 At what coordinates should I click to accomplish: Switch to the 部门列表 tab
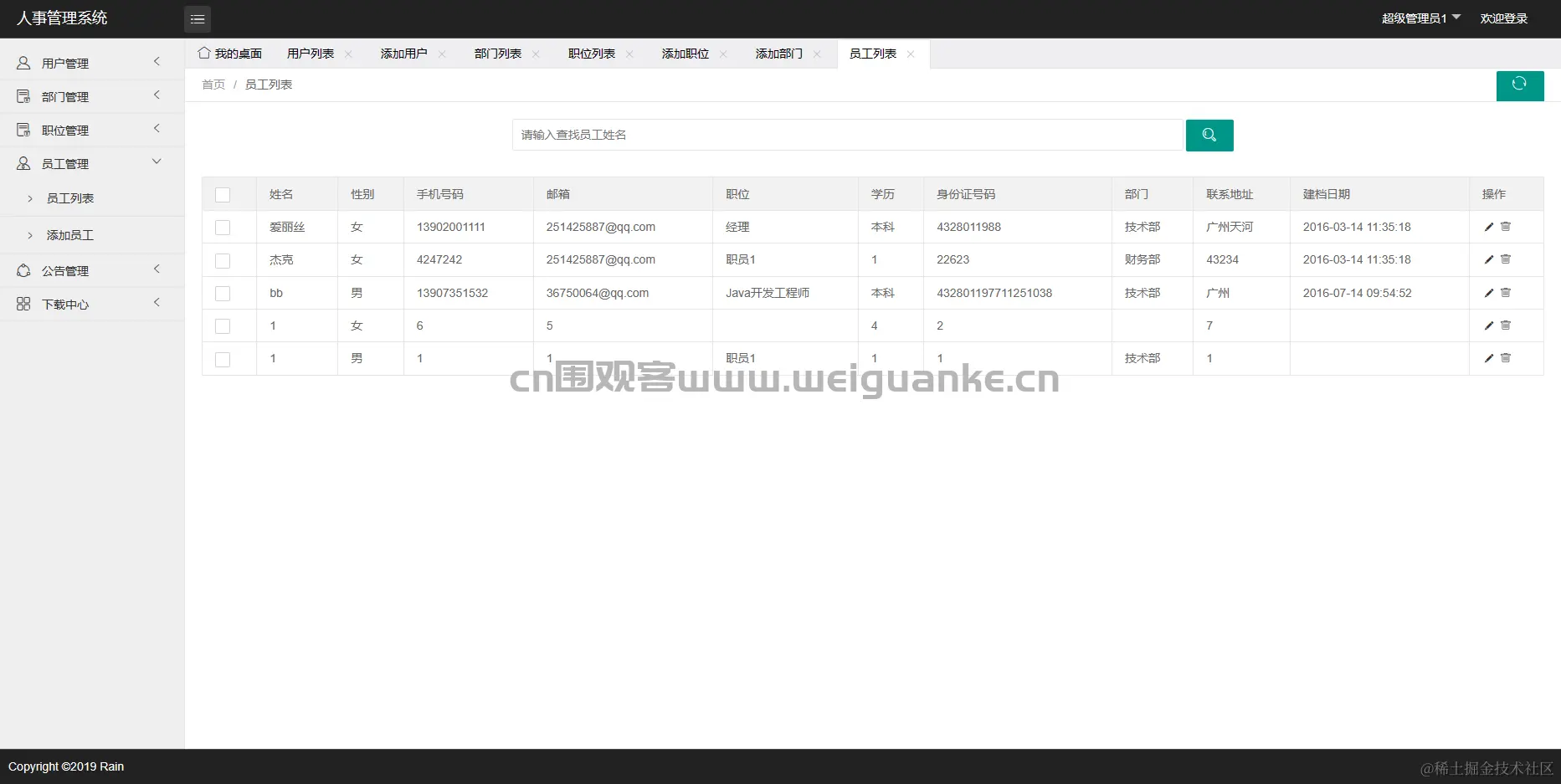498,54
